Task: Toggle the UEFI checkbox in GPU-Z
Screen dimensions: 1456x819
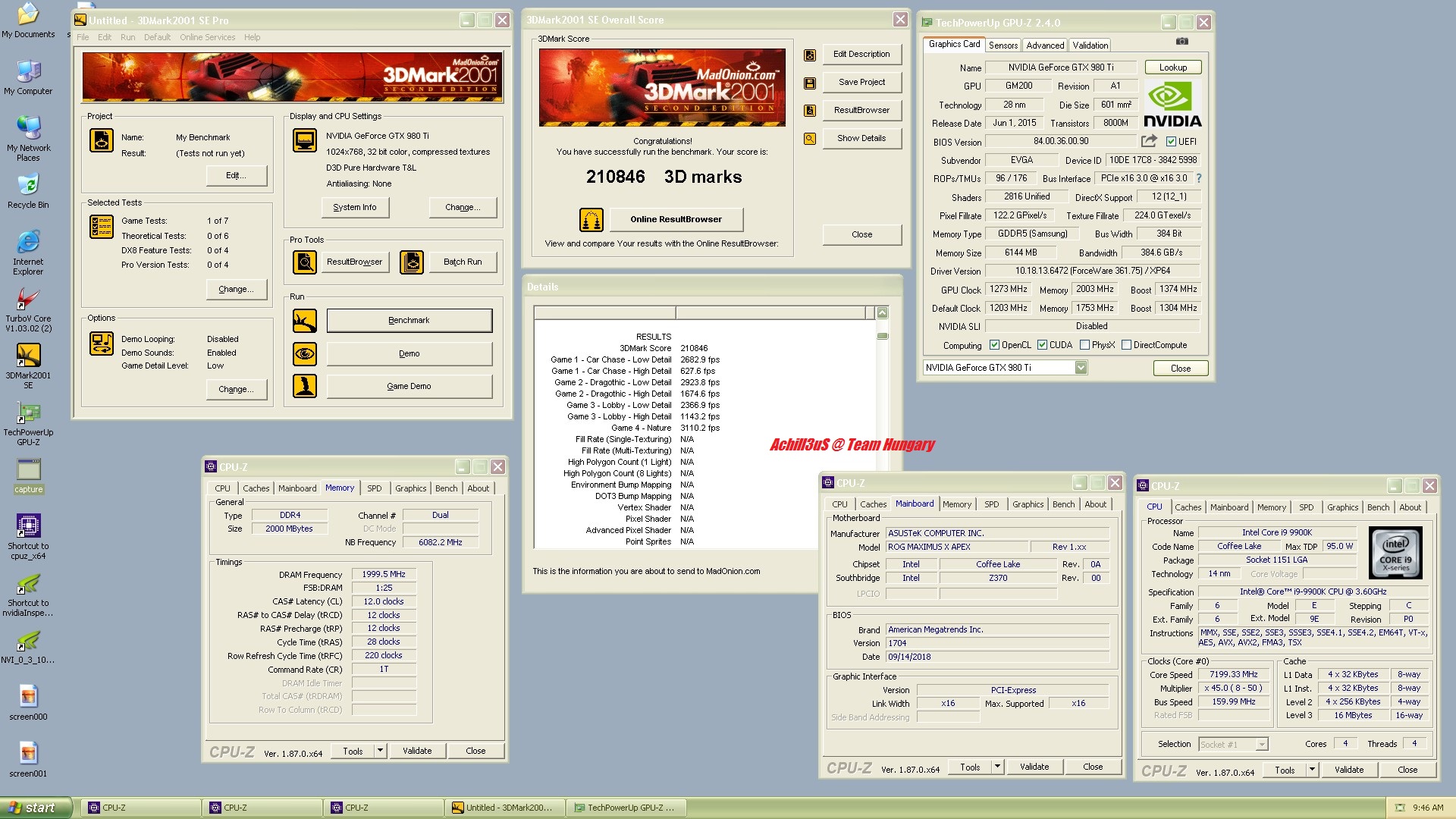Action: coord(1171,142)
